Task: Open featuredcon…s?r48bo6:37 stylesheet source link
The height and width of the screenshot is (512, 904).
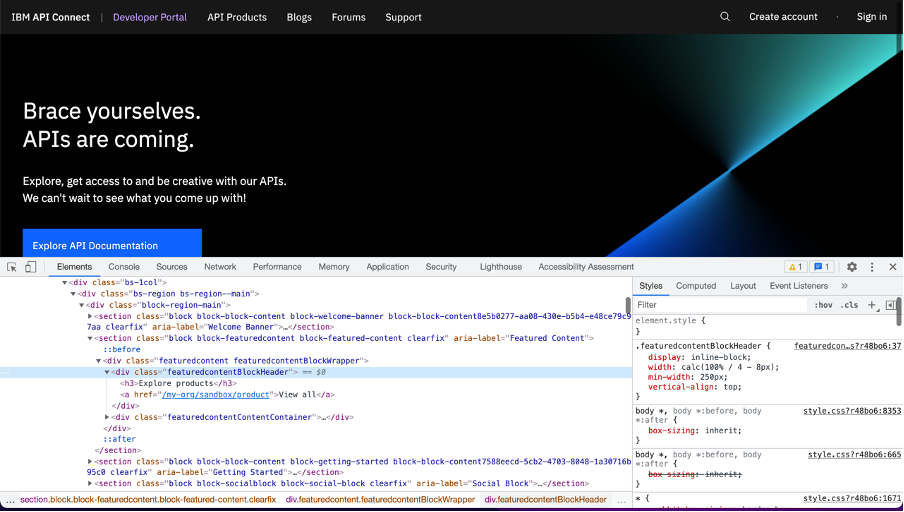Action: coord(848,346)
